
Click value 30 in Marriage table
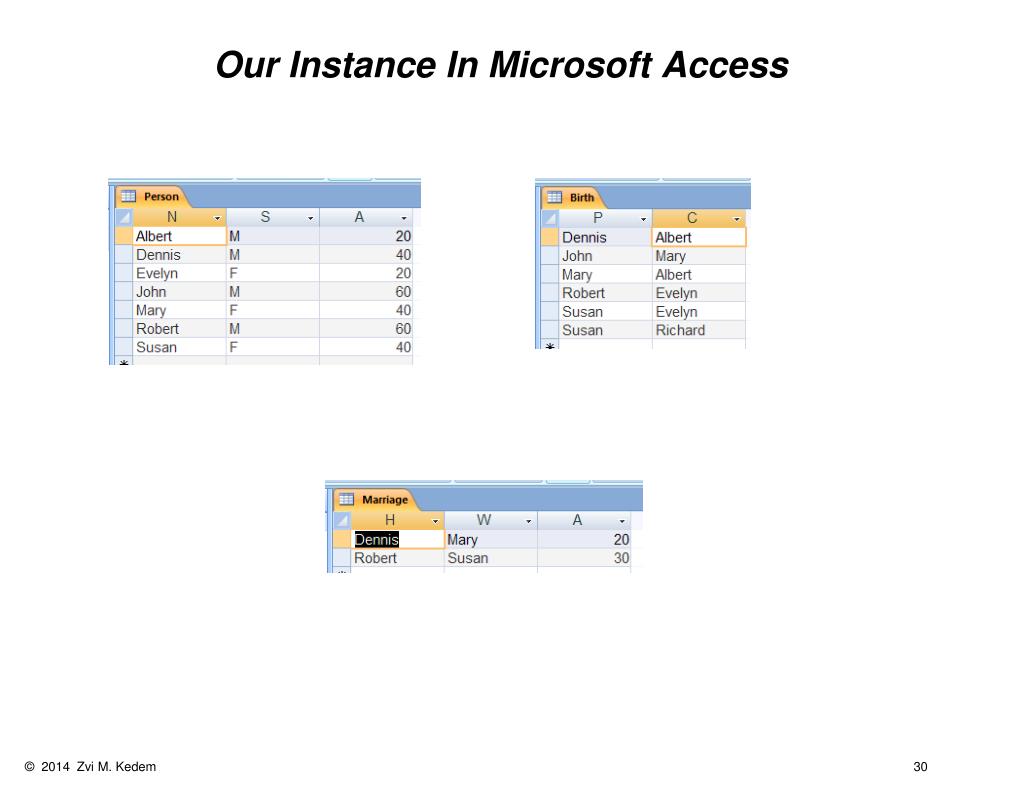coord(584,558)
